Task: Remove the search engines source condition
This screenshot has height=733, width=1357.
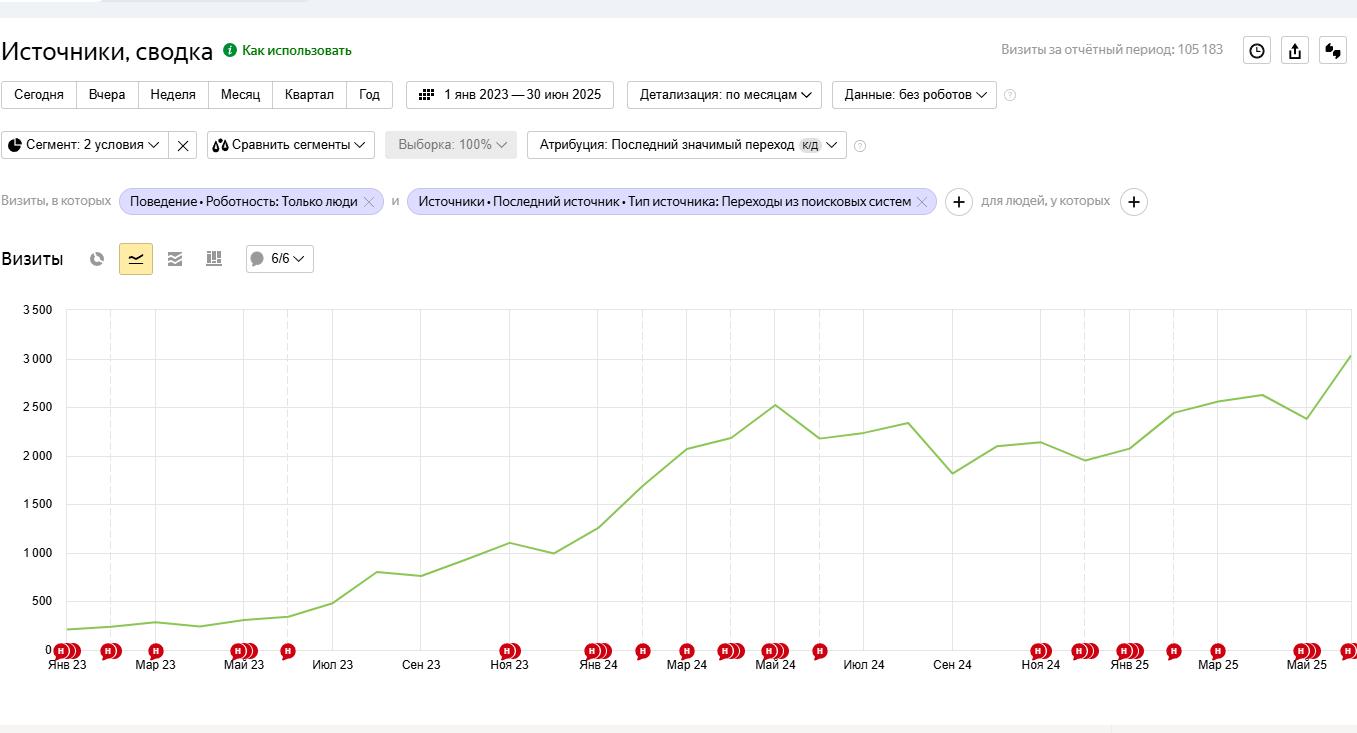Action: (x=922, y=202)
